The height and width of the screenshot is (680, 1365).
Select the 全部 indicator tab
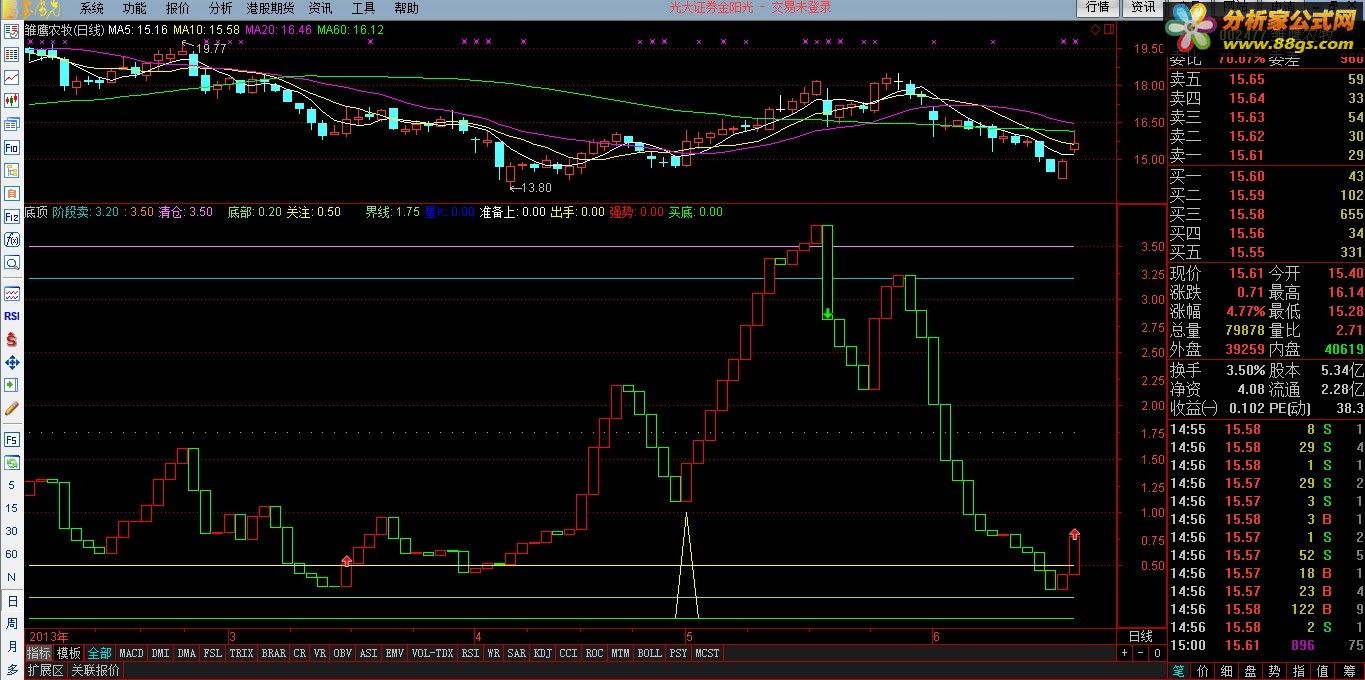pos(99,653)
